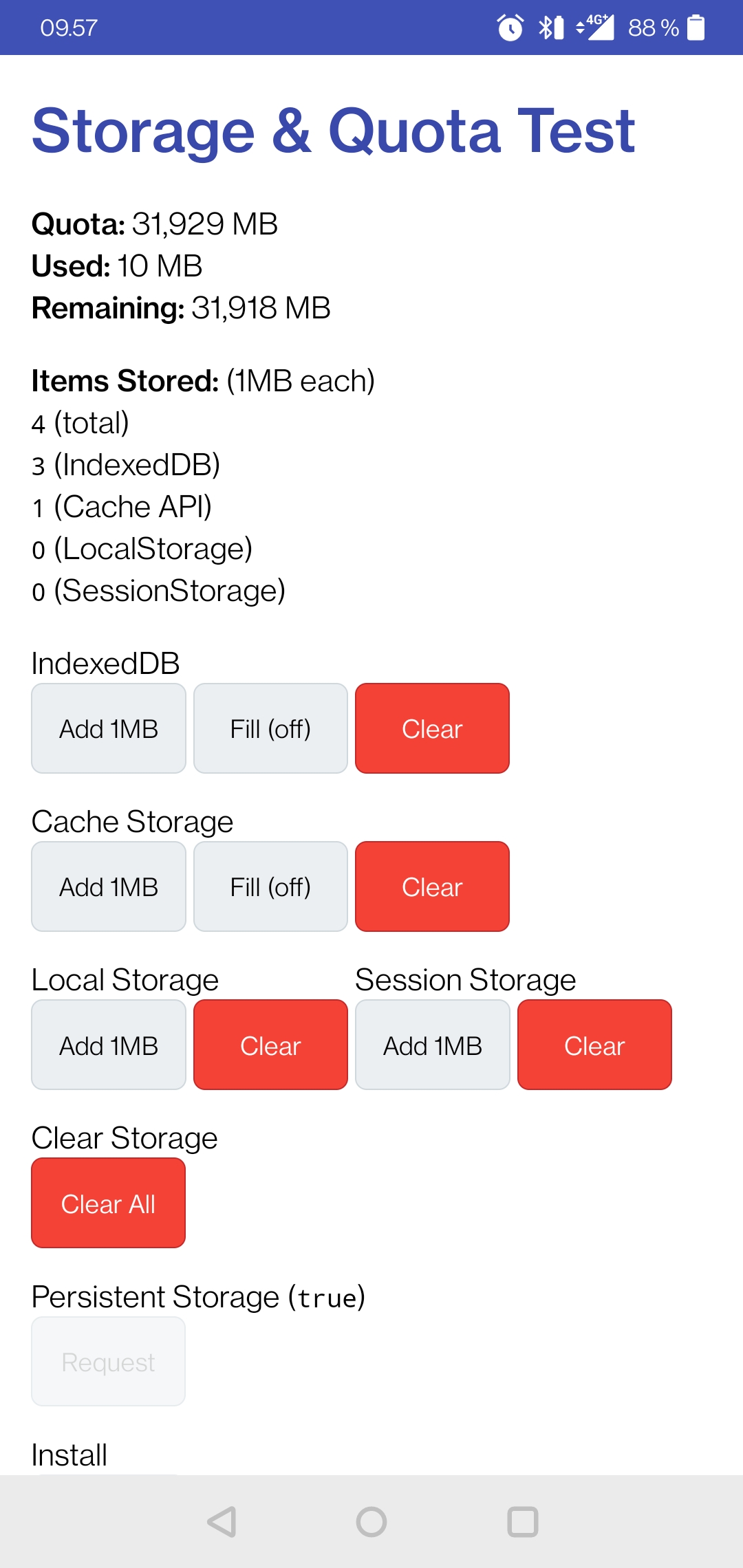The height and width of the screenshot is (1568, 743).
Task: Tap the 09.57 clock in status bar
Action: point(69,28)
